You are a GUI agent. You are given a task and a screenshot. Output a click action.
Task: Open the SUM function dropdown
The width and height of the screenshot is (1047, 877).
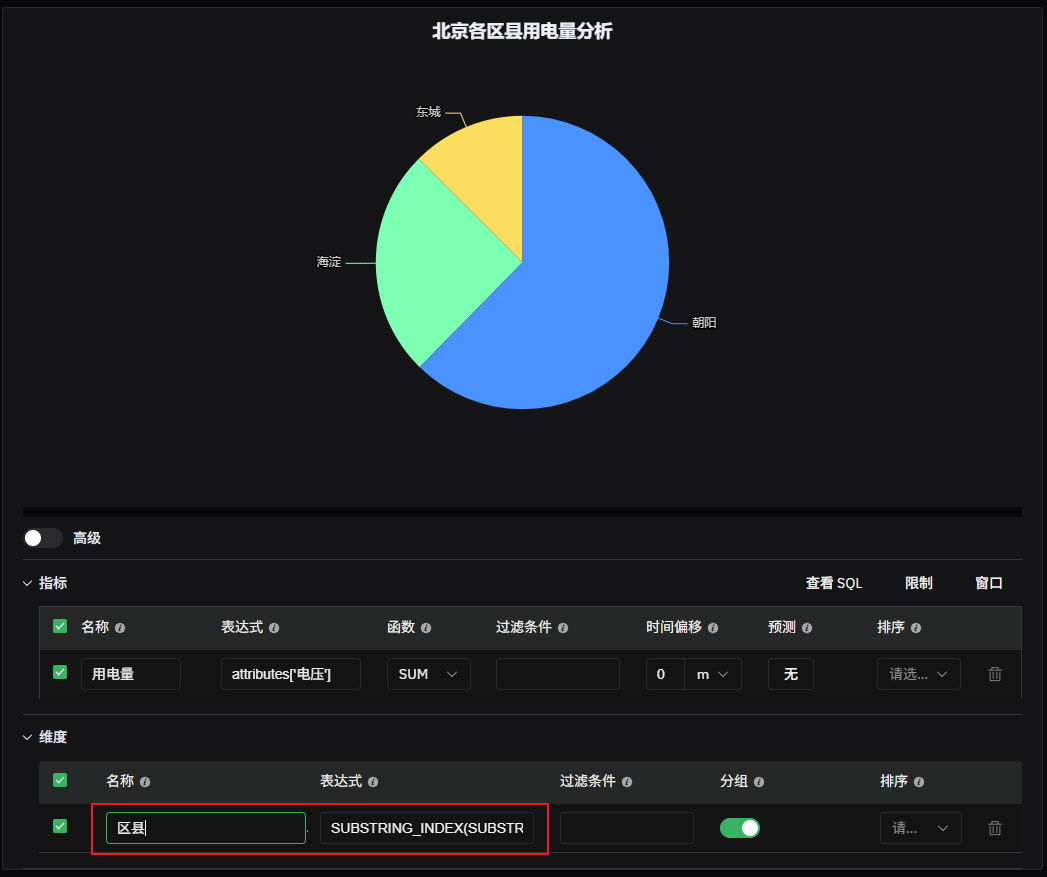coord(429,674)
